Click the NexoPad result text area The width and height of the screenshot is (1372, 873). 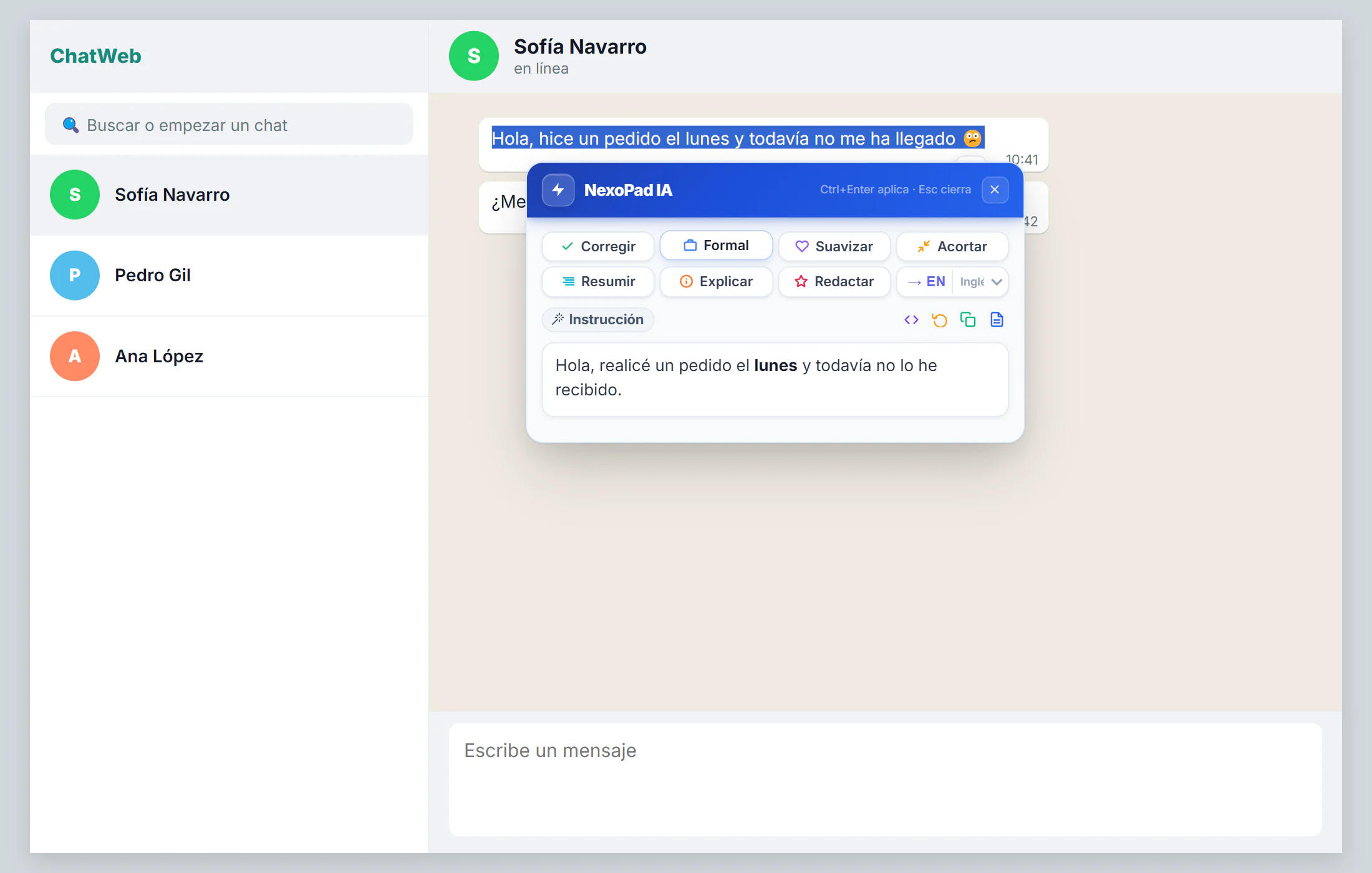pos(775,379)
